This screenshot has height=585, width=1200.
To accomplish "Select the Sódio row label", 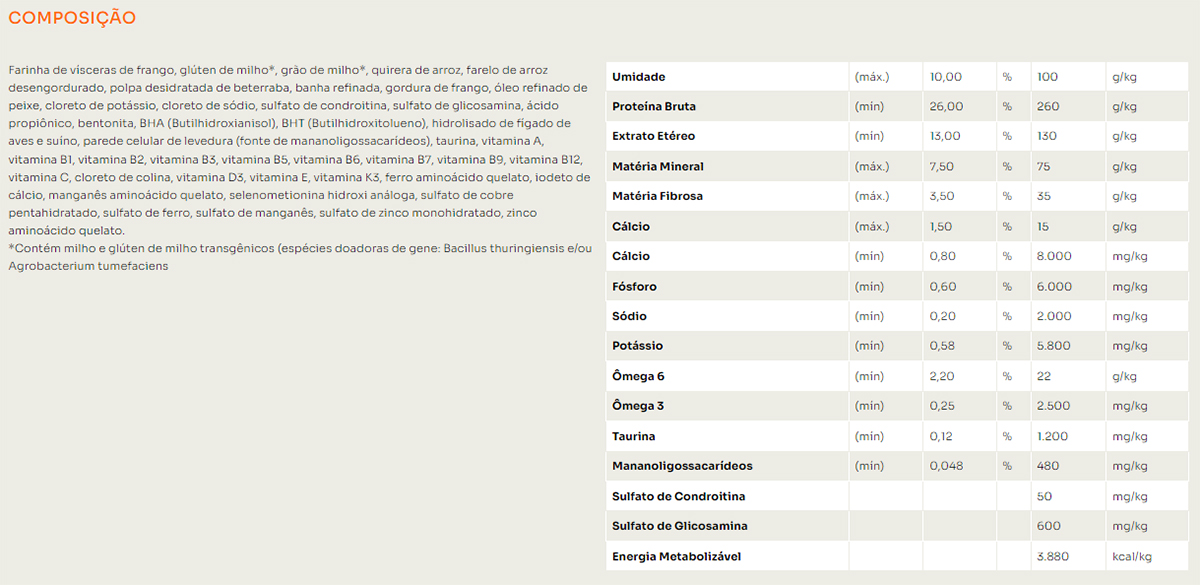I will pos(629,316).
